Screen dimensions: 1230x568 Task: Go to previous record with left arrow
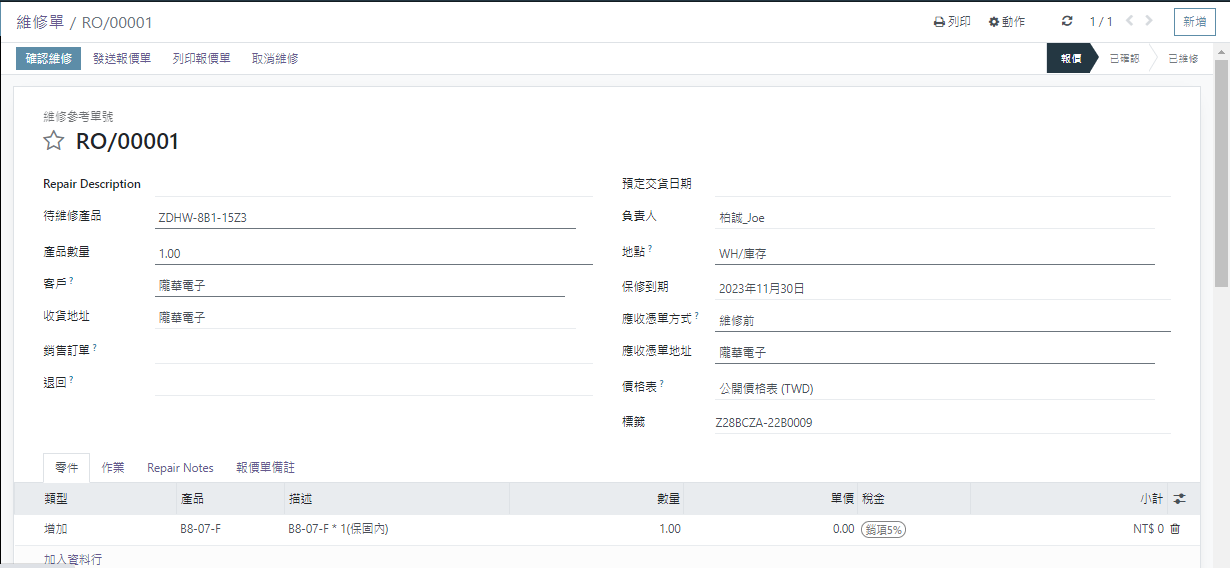coord(1130,20)
